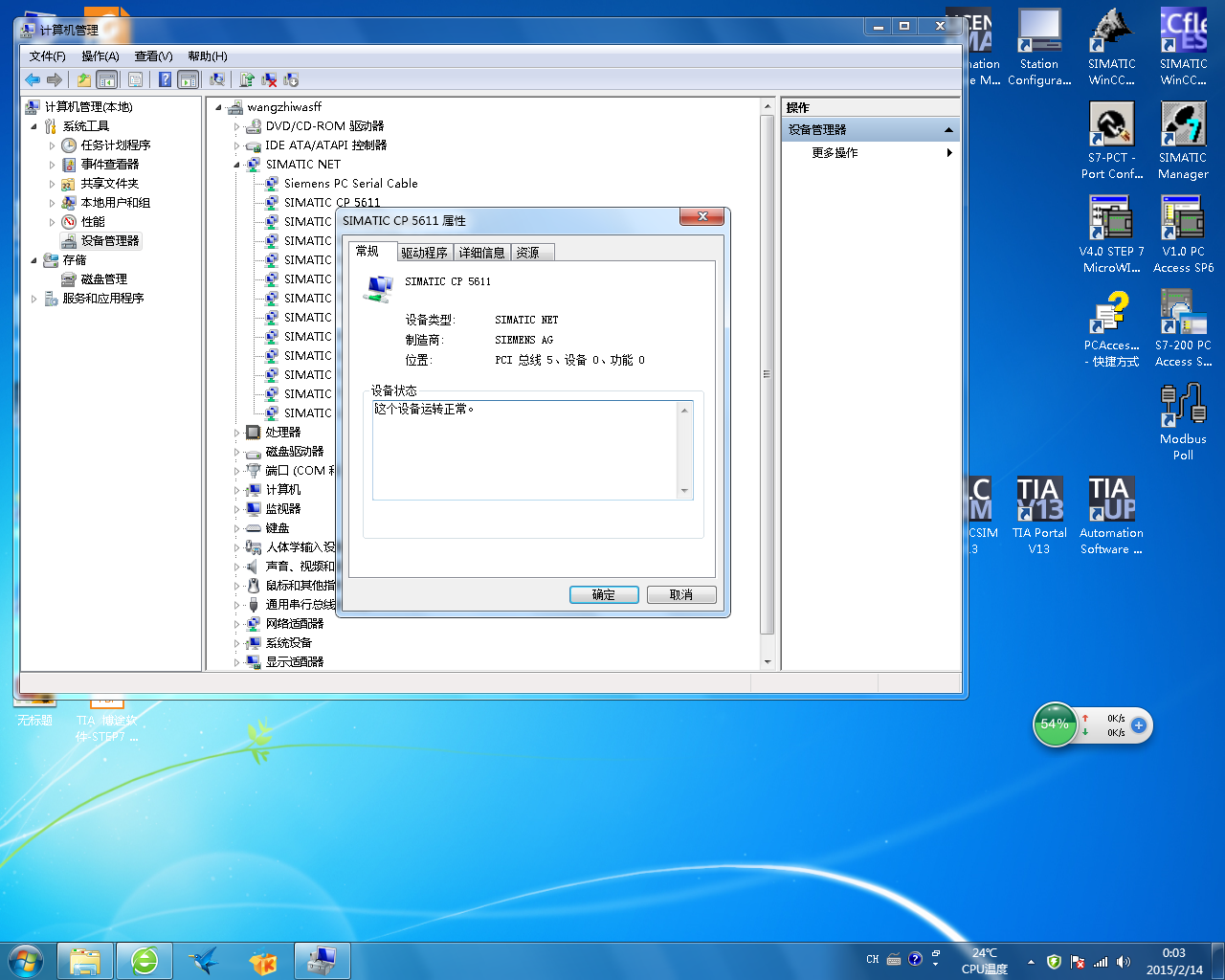Click the uninstall device toolbar icon
The height and width of the screenshot is (980, 1225).
coord(269,80)
